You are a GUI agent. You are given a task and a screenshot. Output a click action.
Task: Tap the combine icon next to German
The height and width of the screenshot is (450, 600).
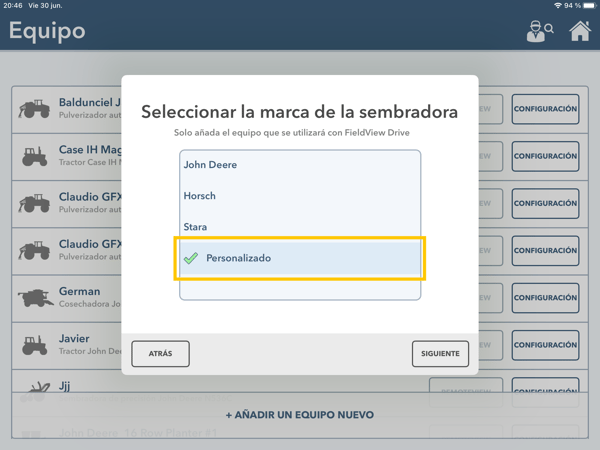(36, 298)
